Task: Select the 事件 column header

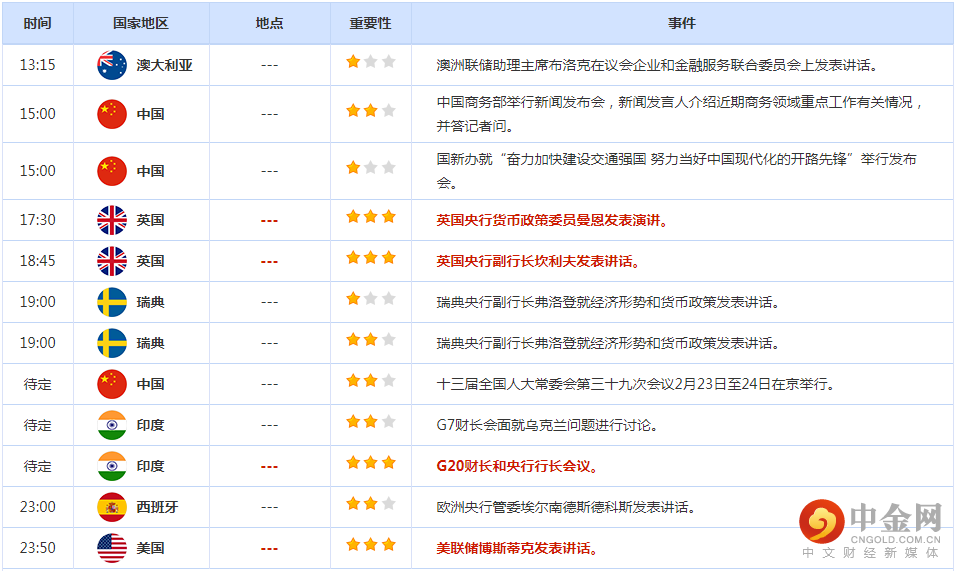Action: tap(682, 23)
